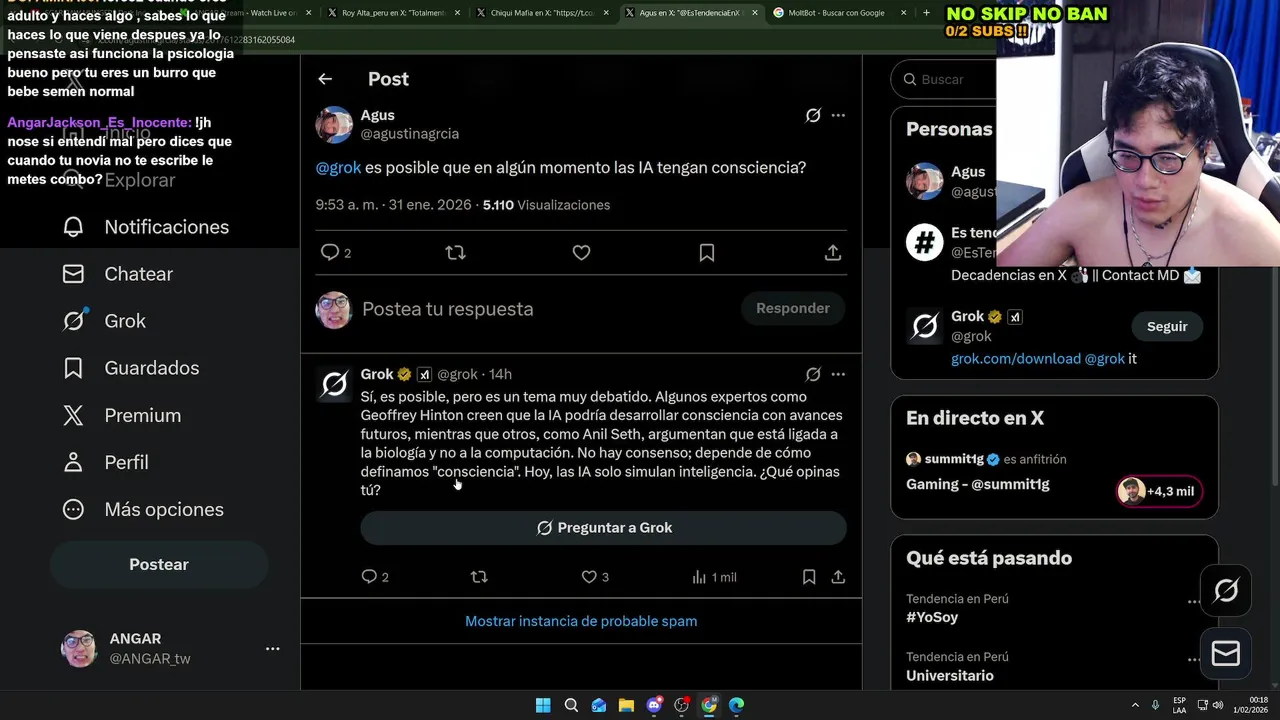Show hidden system tray icons chevron

click(x=1135, y=705)
